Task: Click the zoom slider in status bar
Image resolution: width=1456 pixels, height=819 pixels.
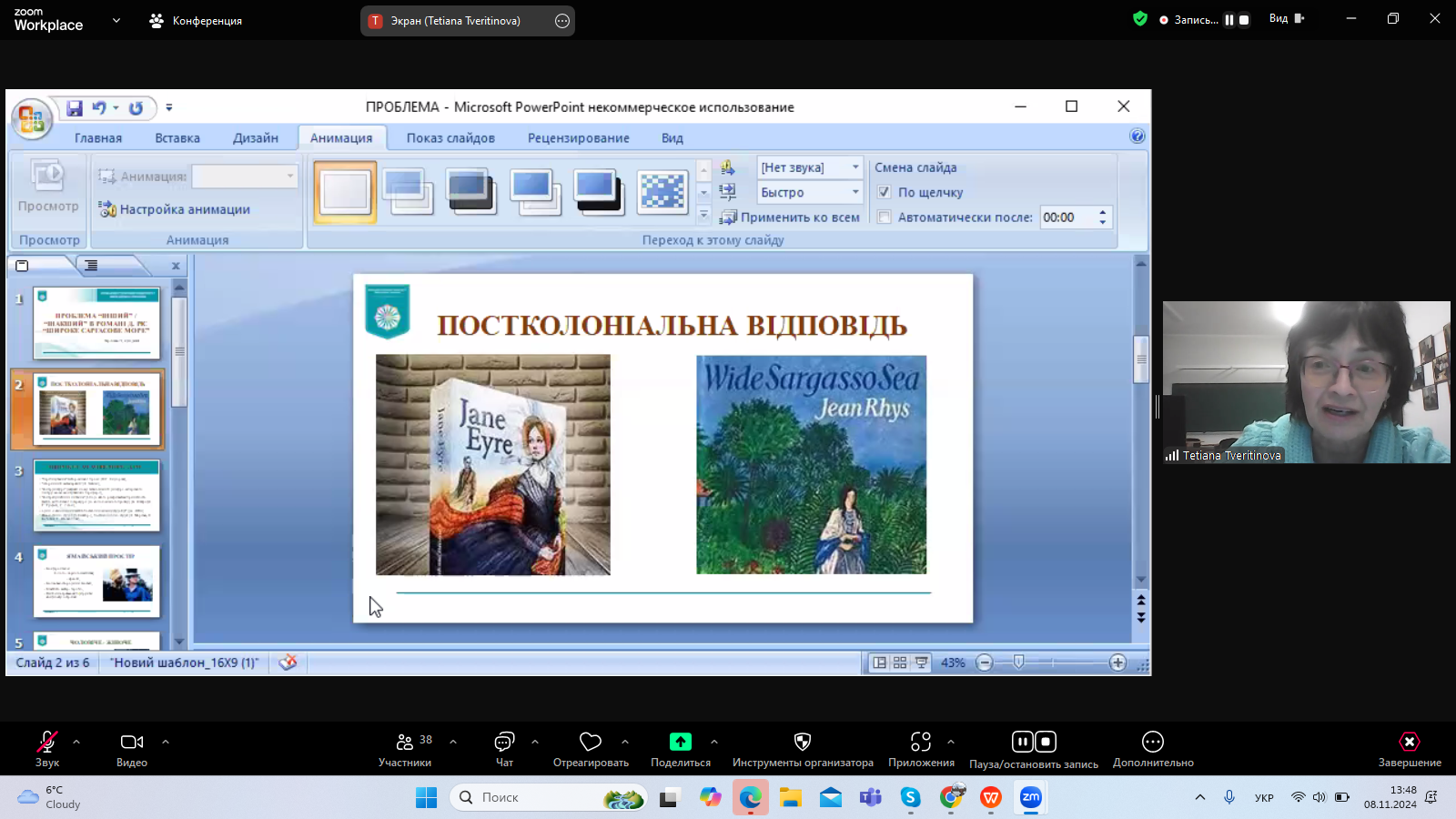Action: [x=1018, y=662]
